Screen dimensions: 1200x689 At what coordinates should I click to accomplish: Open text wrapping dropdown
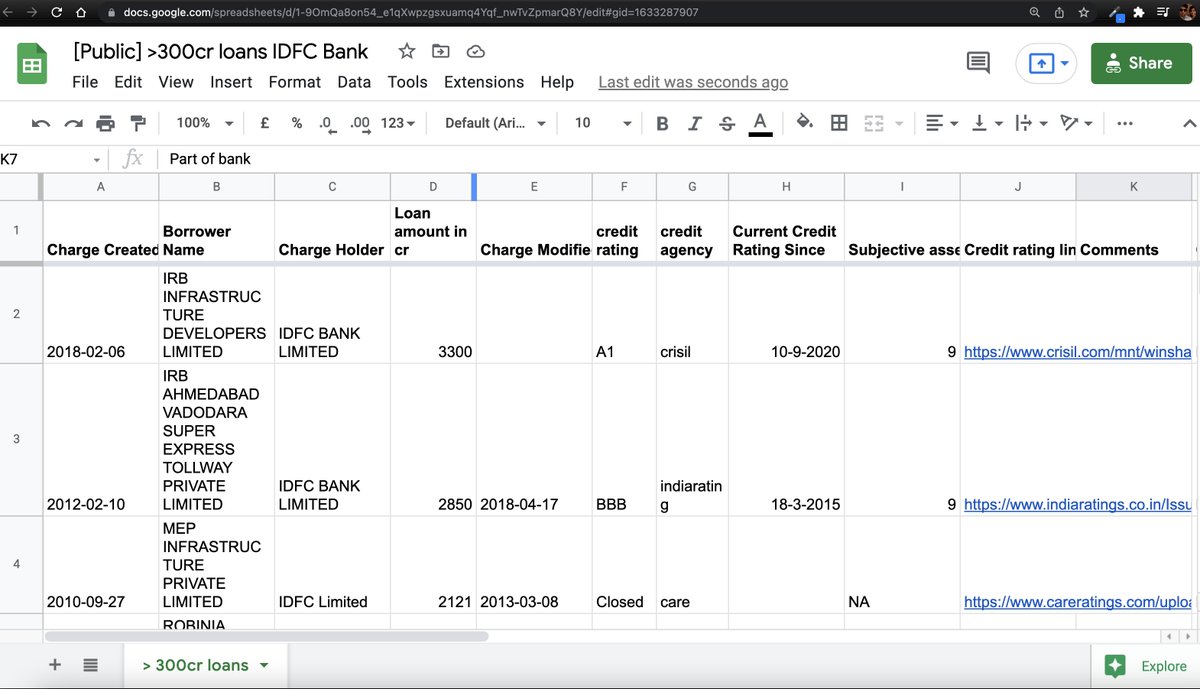click(1029, 123)
